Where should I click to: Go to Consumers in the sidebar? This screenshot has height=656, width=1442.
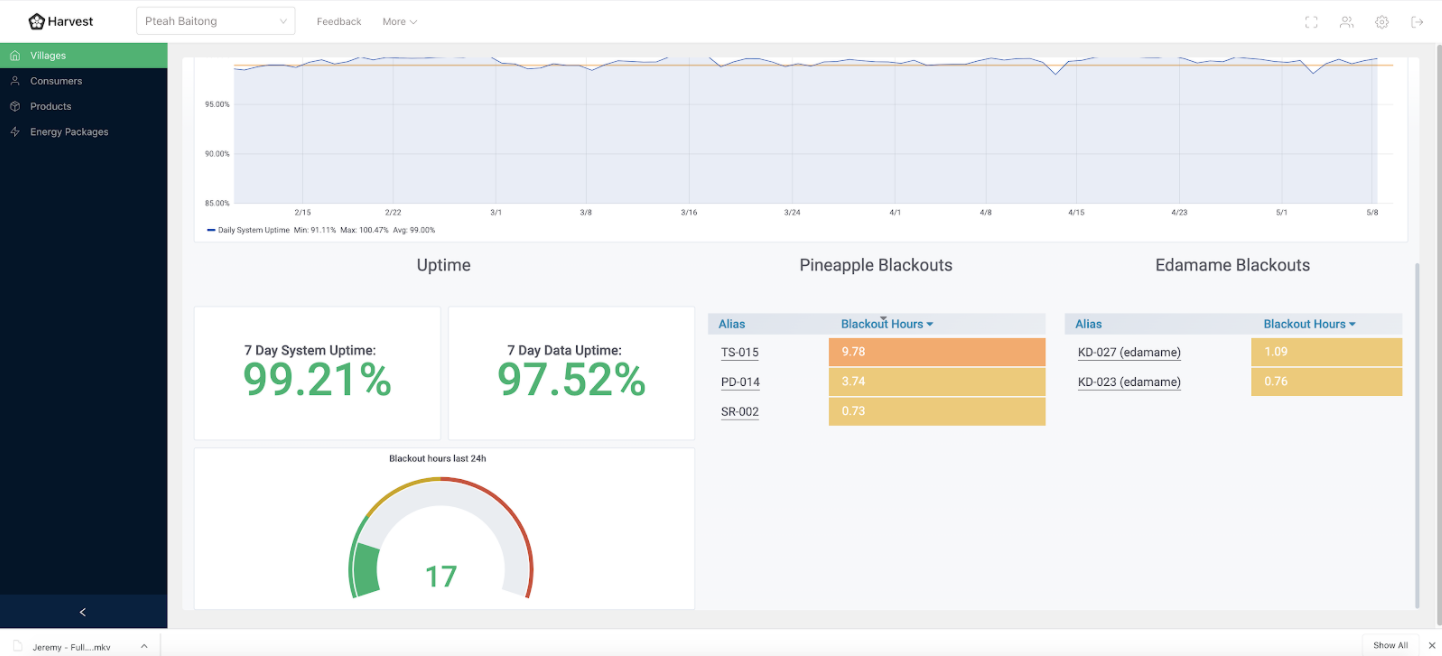pos(56,81)
